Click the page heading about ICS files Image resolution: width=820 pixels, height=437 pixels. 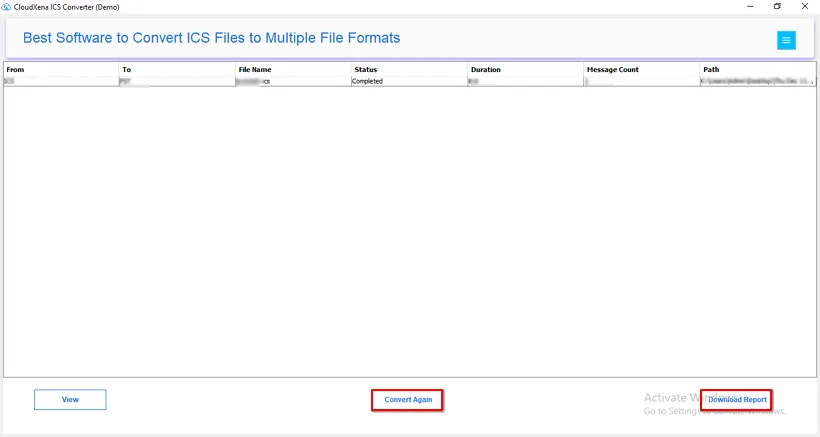coord(211,38)
